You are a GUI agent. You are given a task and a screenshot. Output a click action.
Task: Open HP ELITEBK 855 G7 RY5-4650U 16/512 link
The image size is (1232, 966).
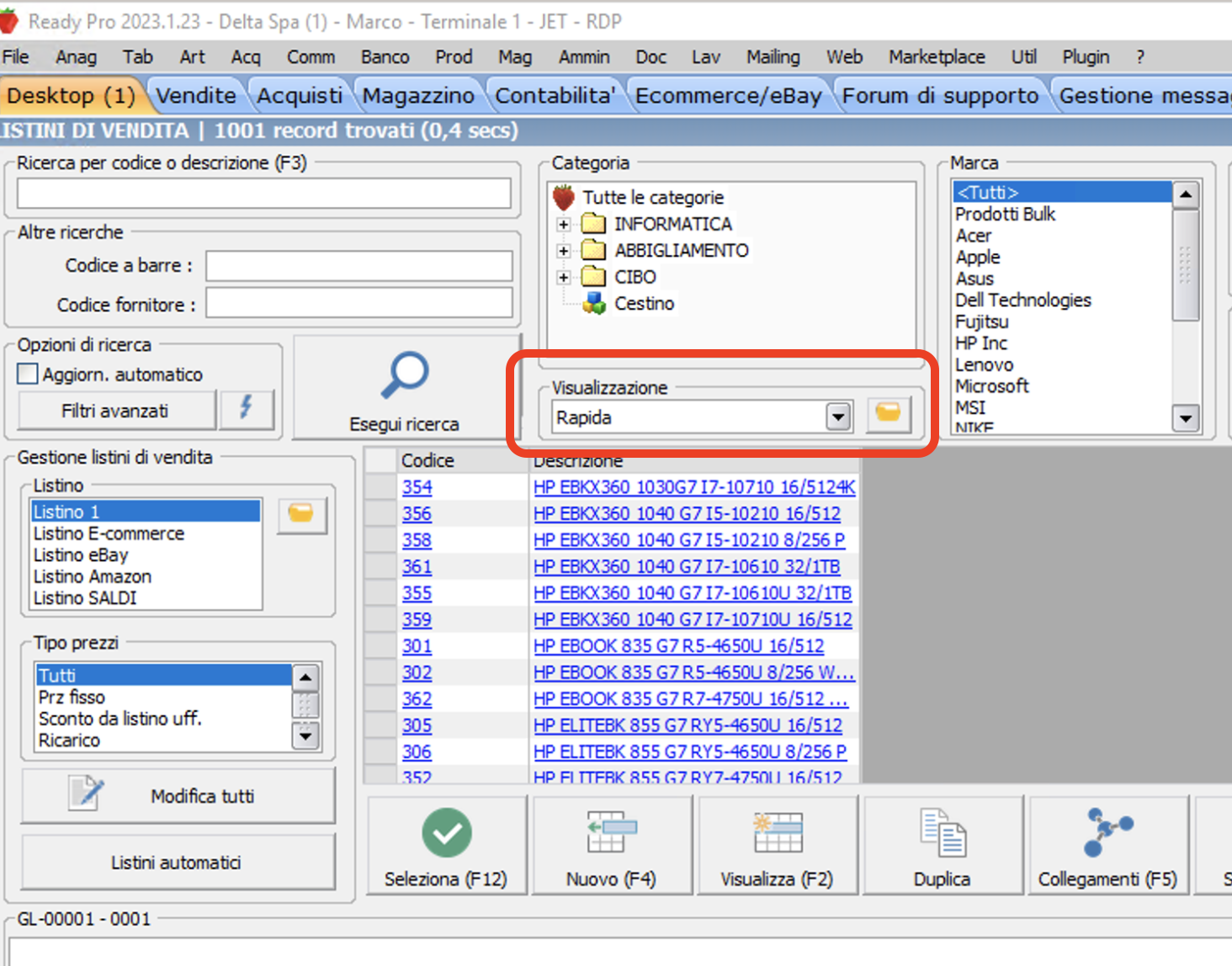[688, 725]
